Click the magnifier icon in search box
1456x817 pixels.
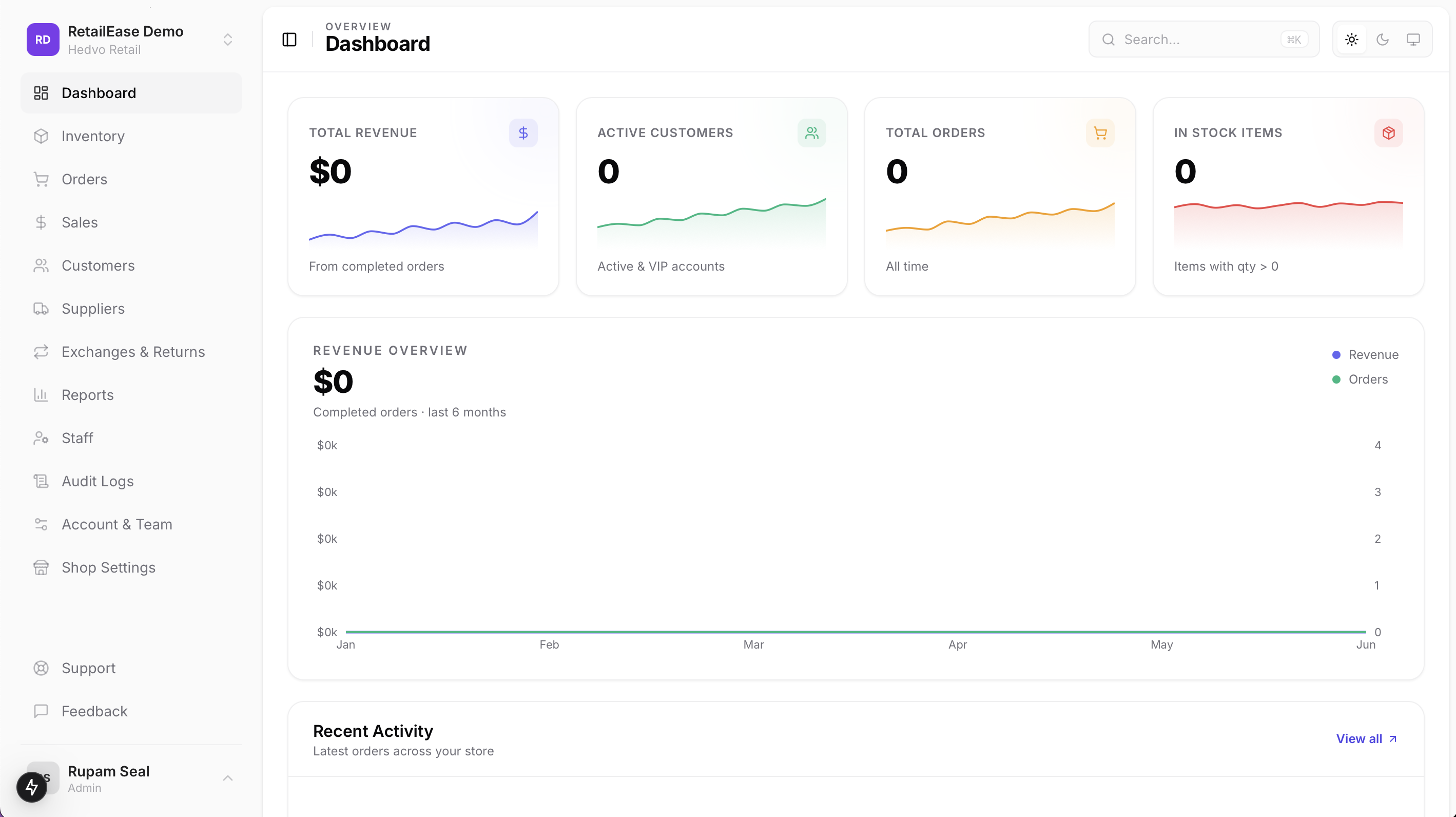[1109, 40]
